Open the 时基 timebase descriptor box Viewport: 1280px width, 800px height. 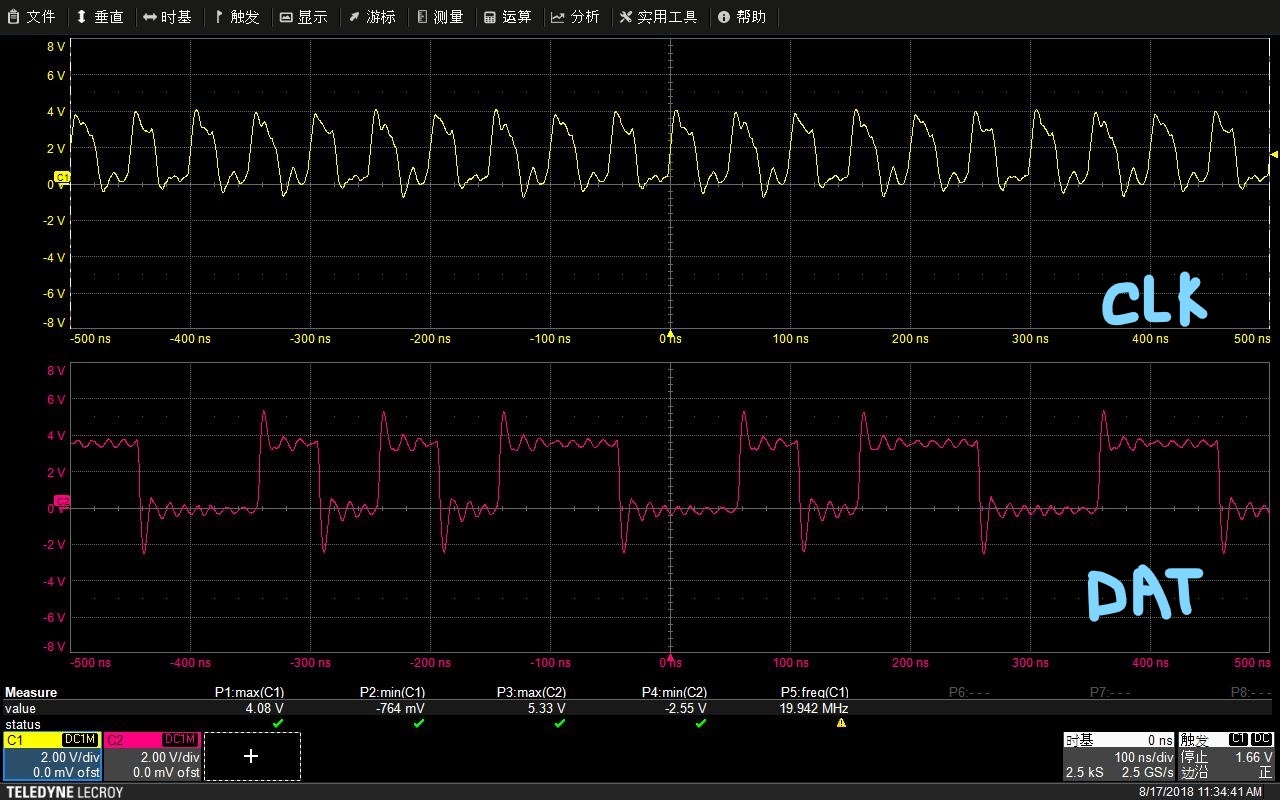point(1119,756)
